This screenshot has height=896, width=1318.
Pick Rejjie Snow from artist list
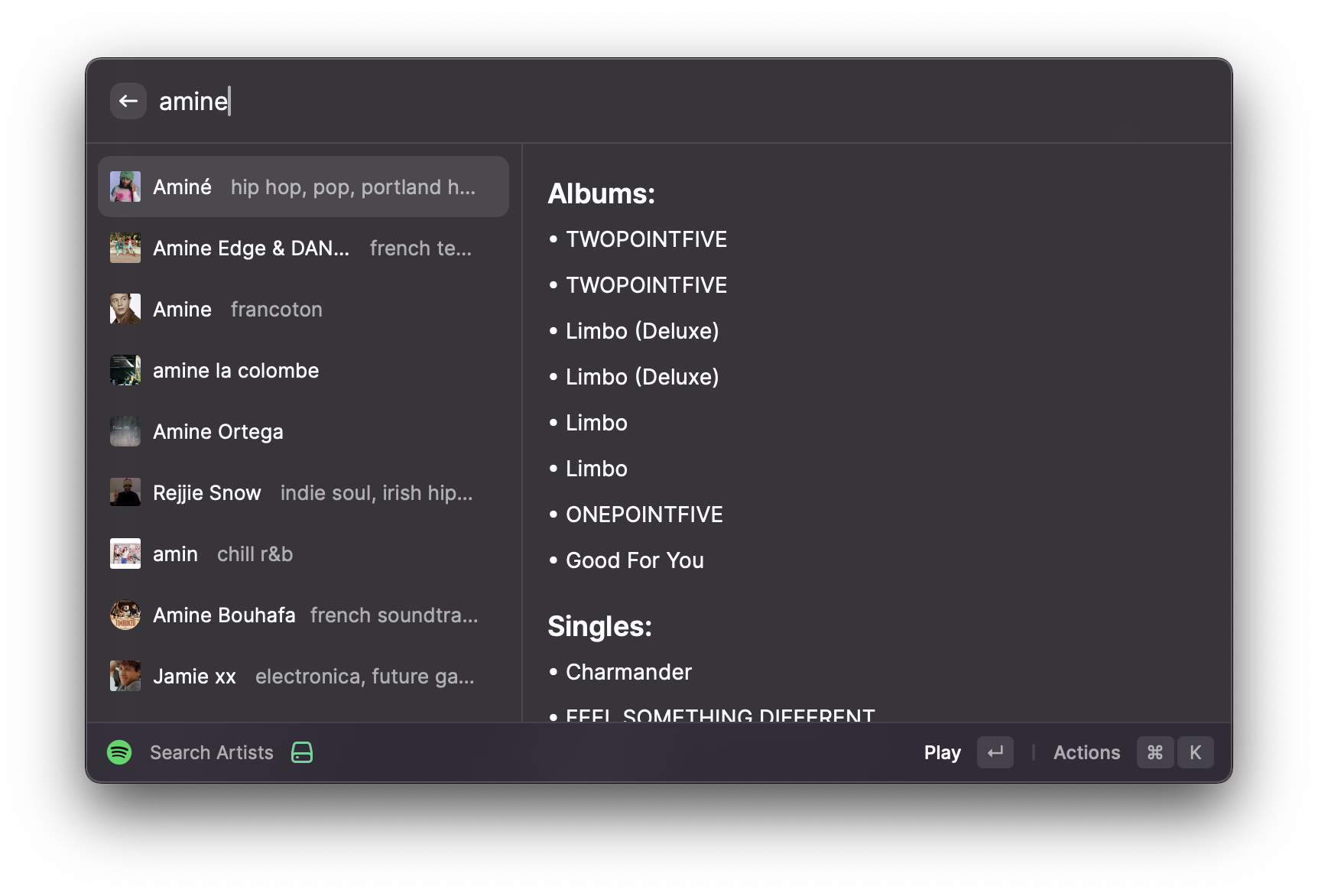tap(304, 492)
